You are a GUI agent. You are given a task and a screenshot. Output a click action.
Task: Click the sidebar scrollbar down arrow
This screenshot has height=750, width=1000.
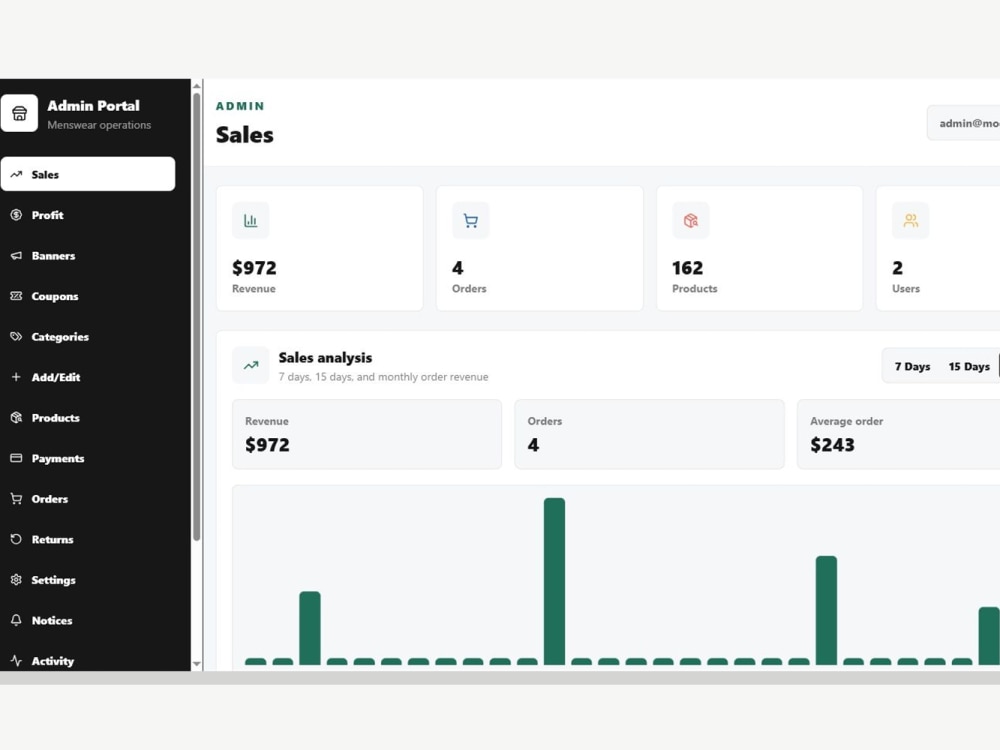(197, 664)
